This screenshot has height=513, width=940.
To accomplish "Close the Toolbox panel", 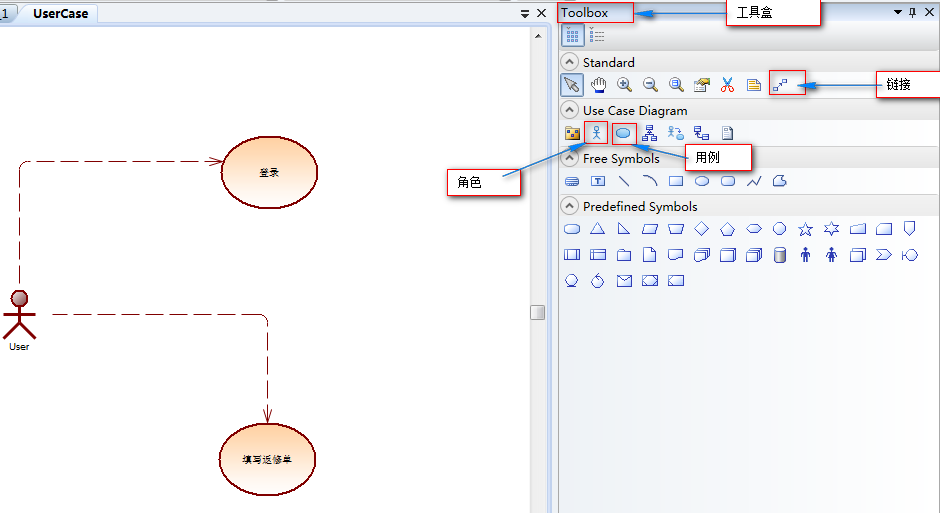I will pos(929,12).
